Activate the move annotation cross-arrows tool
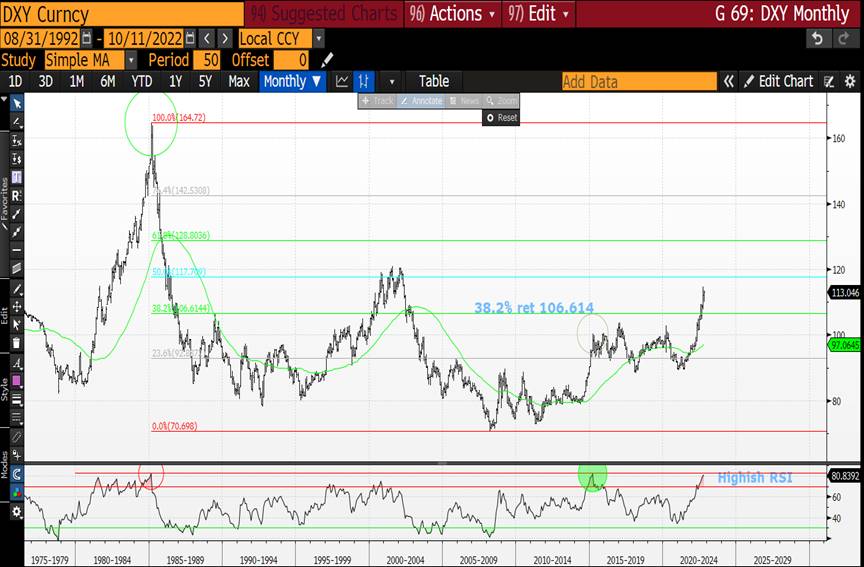 [17, 306]
